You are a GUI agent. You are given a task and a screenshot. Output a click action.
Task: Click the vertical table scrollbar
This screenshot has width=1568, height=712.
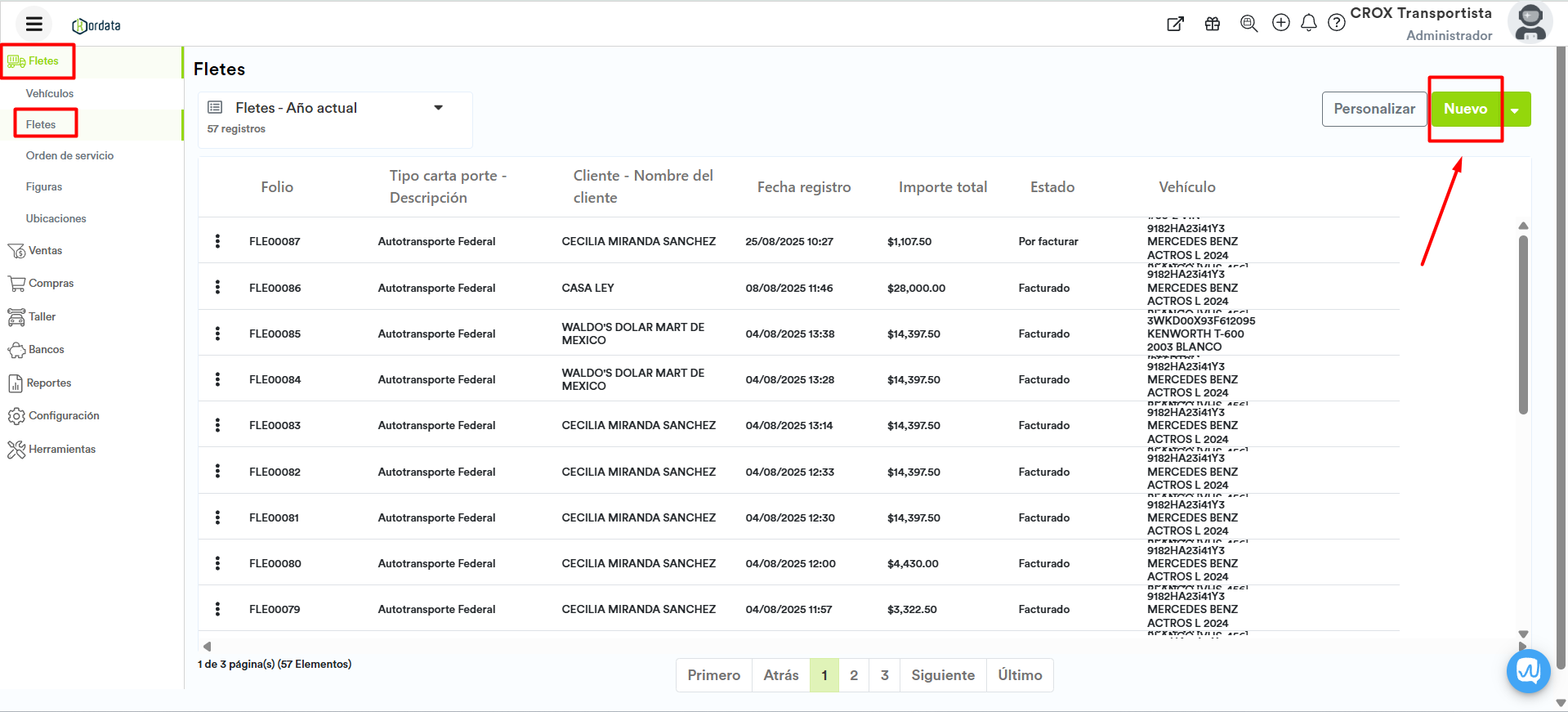(x=1523, y=325)
